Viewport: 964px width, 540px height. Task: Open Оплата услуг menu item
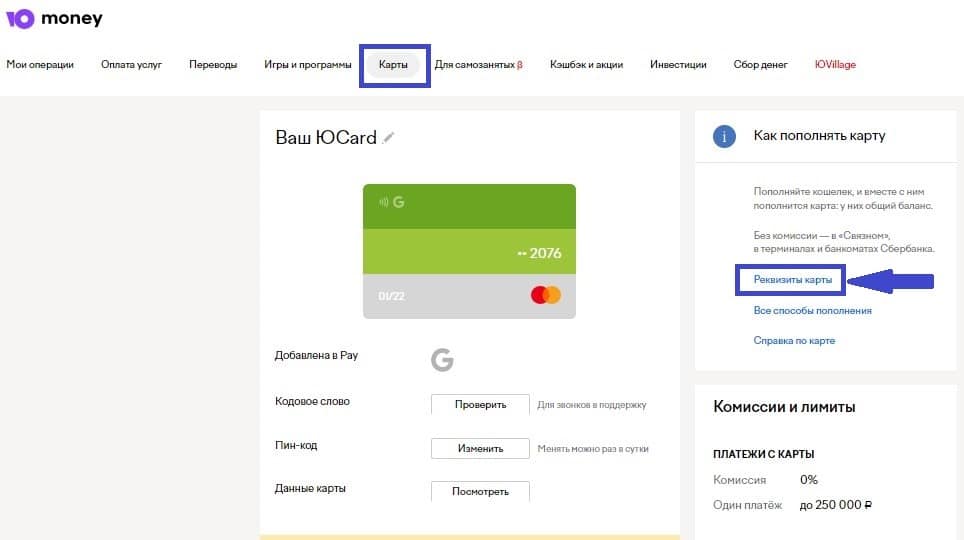click(132, 65)
